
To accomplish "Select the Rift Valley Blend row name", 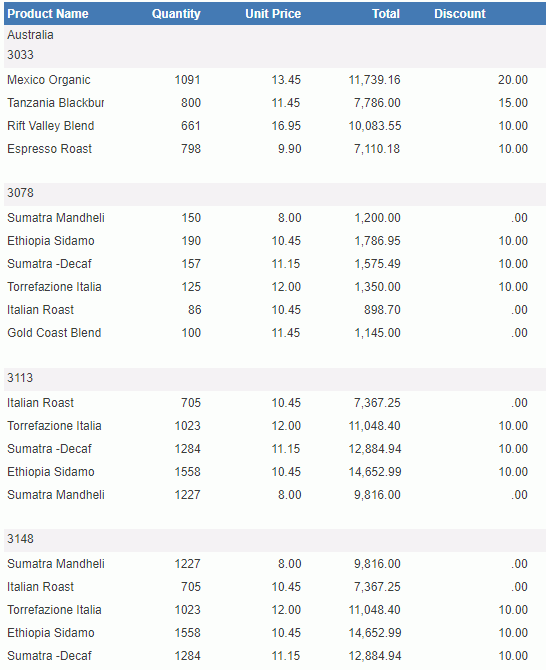I will coord(50,126).
